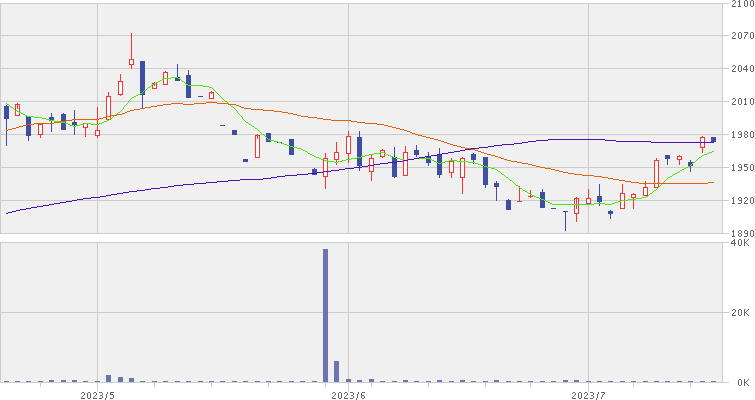Select the tall white candlestick in mid-May
The image size is (755, 400).
[257, 147]
